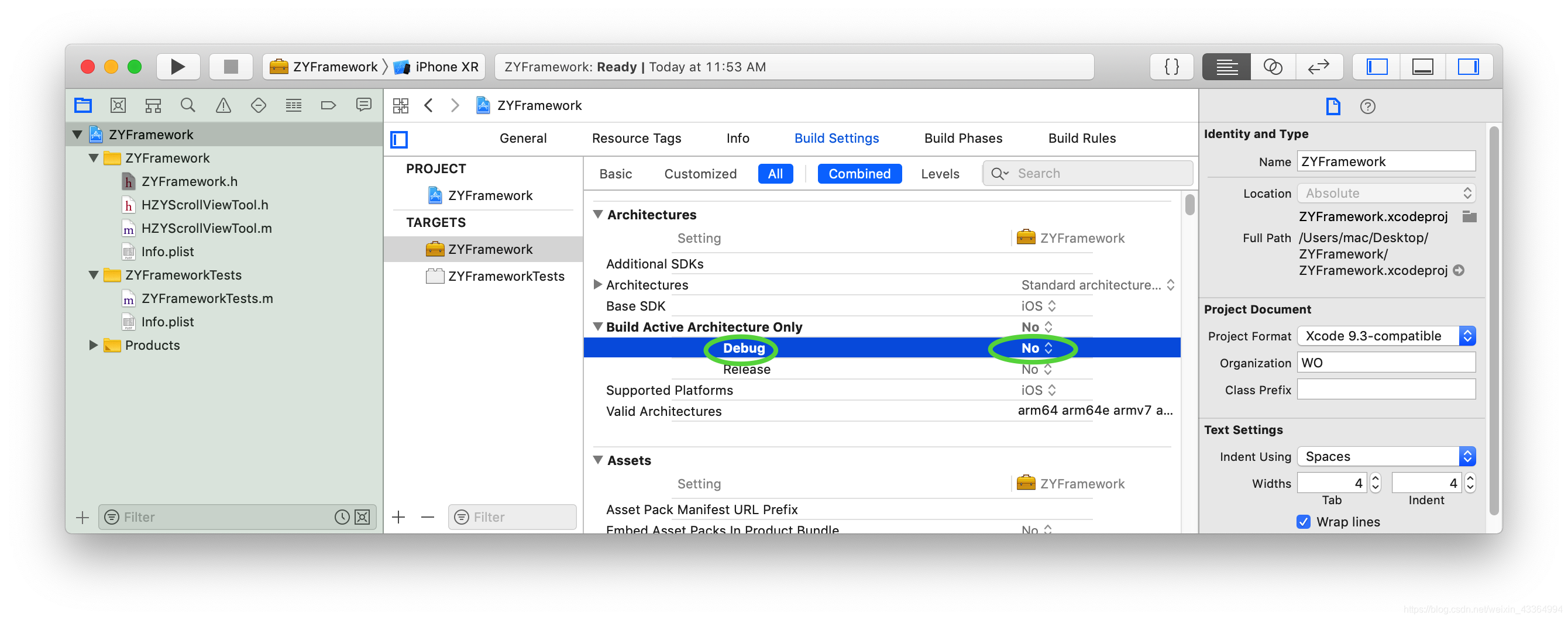Collapse the Assets section

(598, 460)
